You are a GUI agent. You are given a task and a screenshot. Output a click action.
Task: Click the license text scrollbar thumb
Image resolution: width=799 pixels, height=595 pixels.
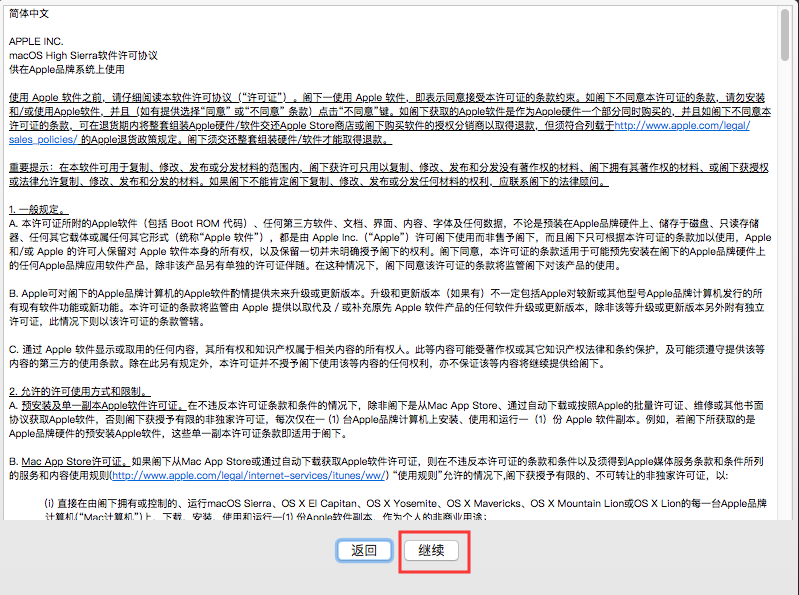[785, 35]
